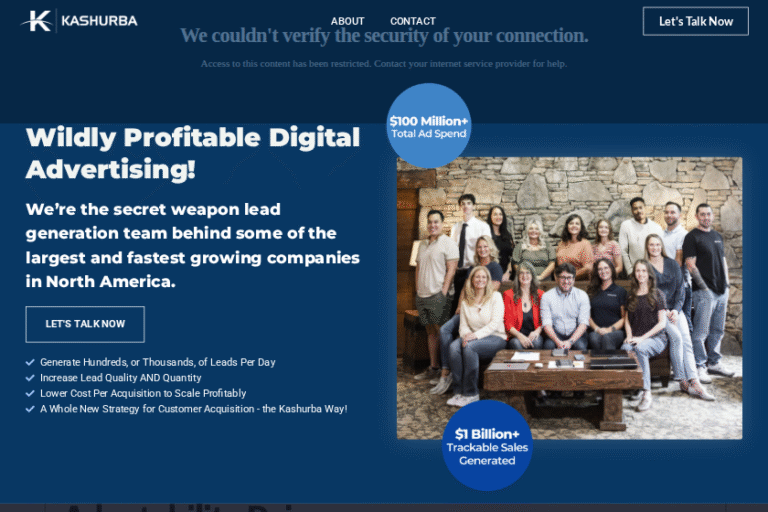Click the Kashurba Way strategy bullet text

coord(193,409)
